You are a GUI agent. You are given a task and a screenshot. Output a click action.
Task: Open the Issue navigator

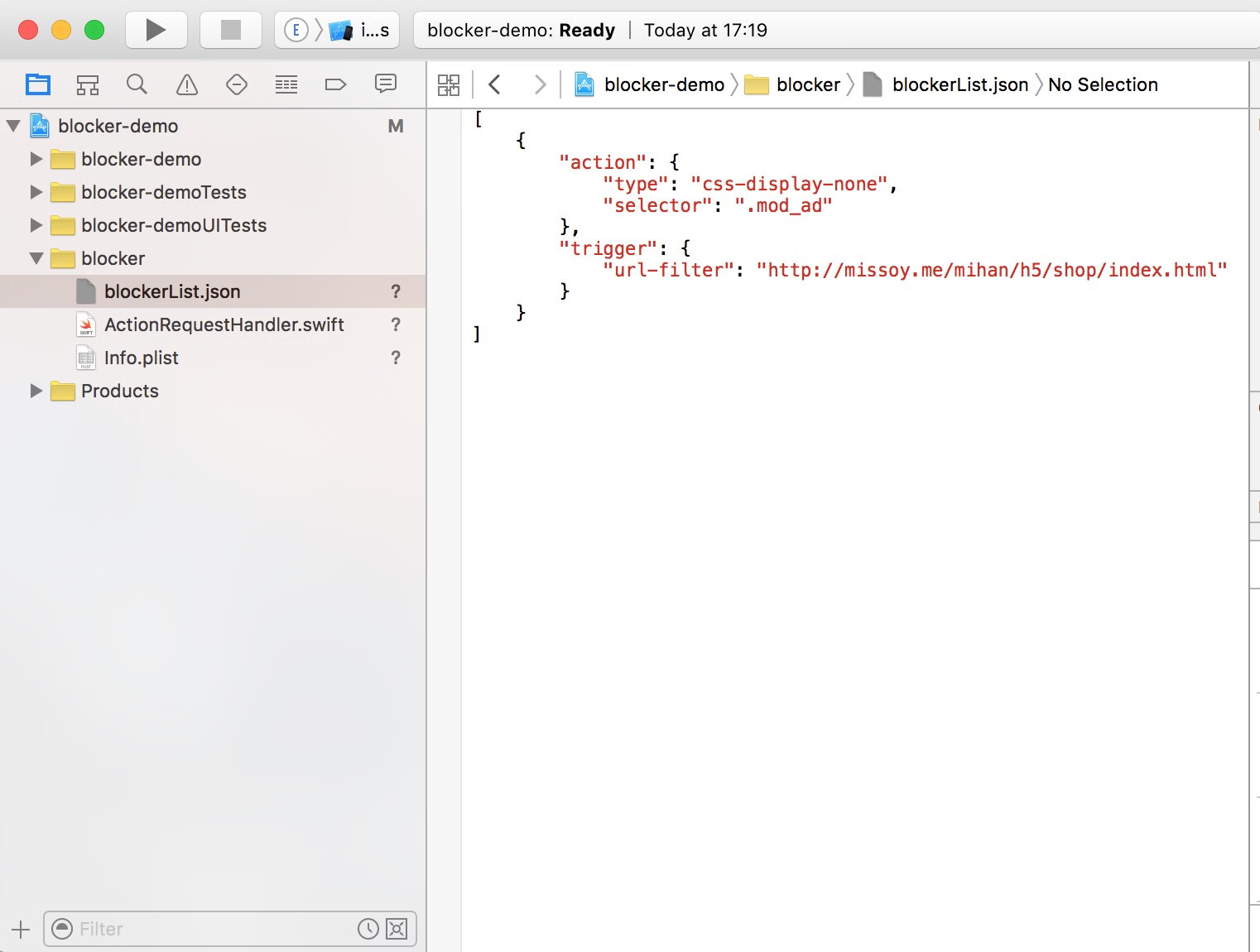click(187, 84)
